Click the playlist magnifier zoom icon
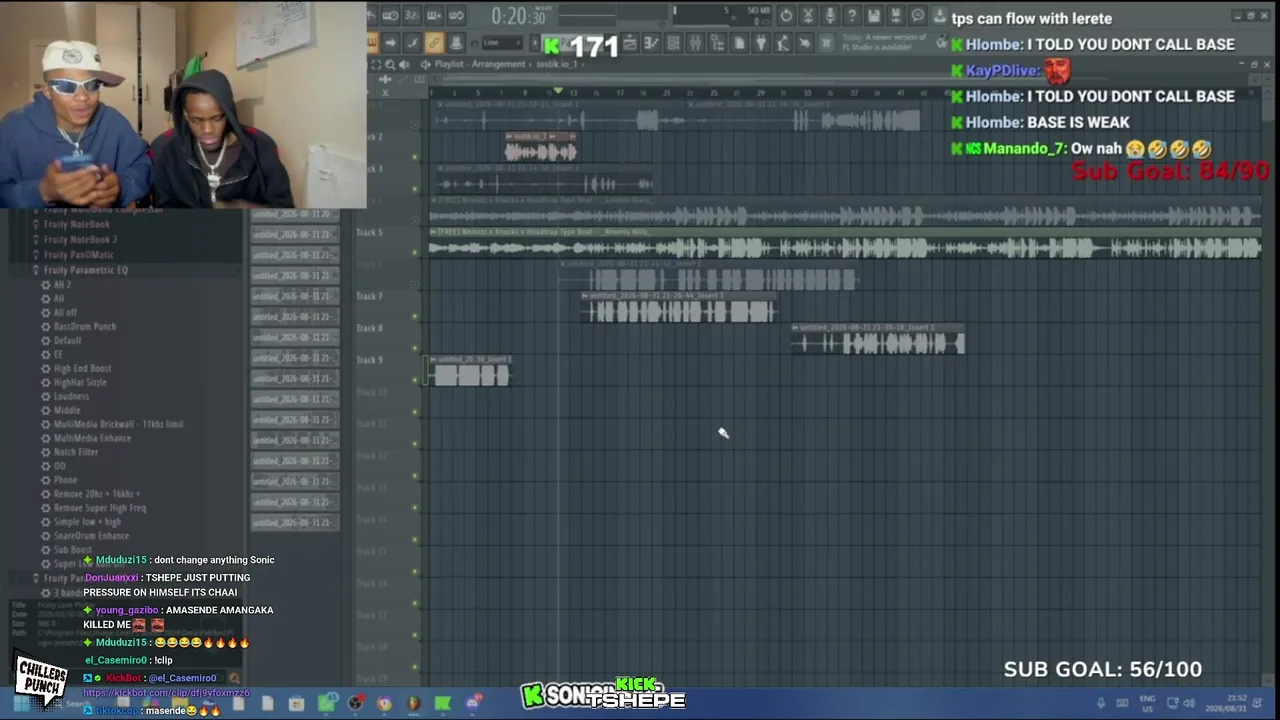This screenshot has height=720, width=1280. coord(390,64)
